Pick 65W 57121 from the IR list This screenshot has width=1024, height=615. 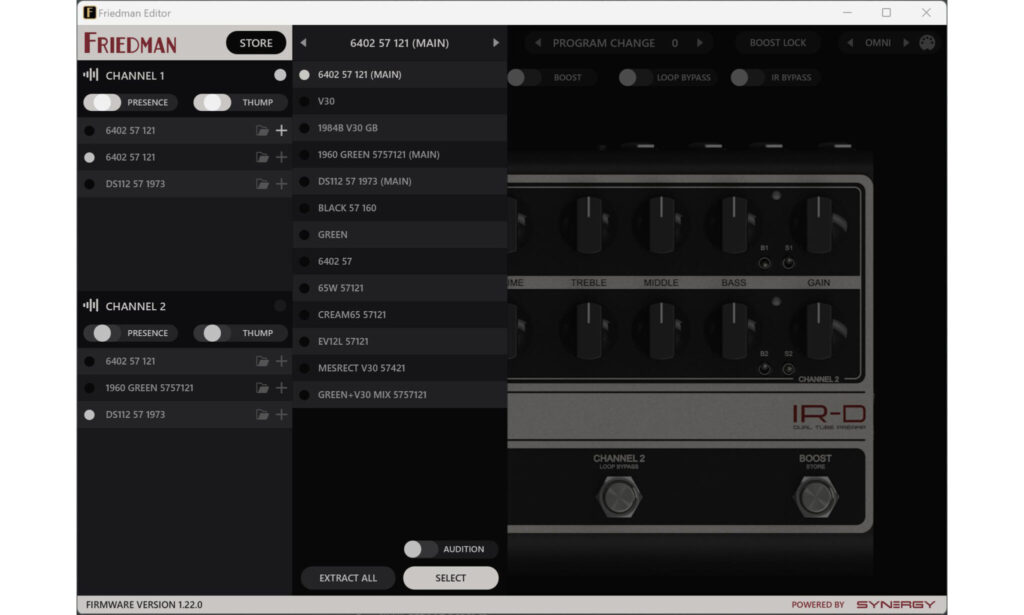[400, 288]
